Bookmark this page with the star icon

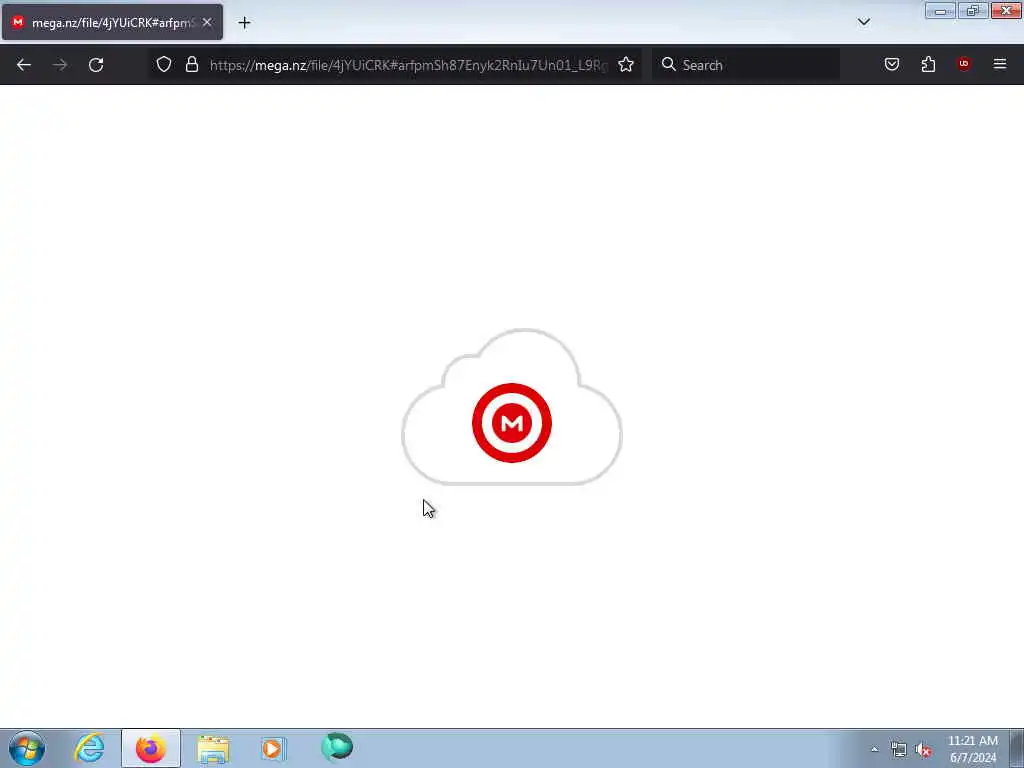coord(626,64)
